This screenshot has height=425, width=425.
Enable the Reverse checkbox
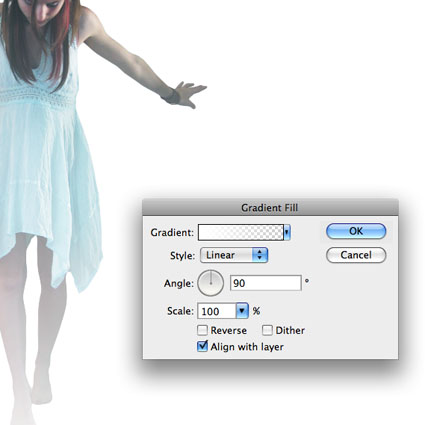[202, 330]
